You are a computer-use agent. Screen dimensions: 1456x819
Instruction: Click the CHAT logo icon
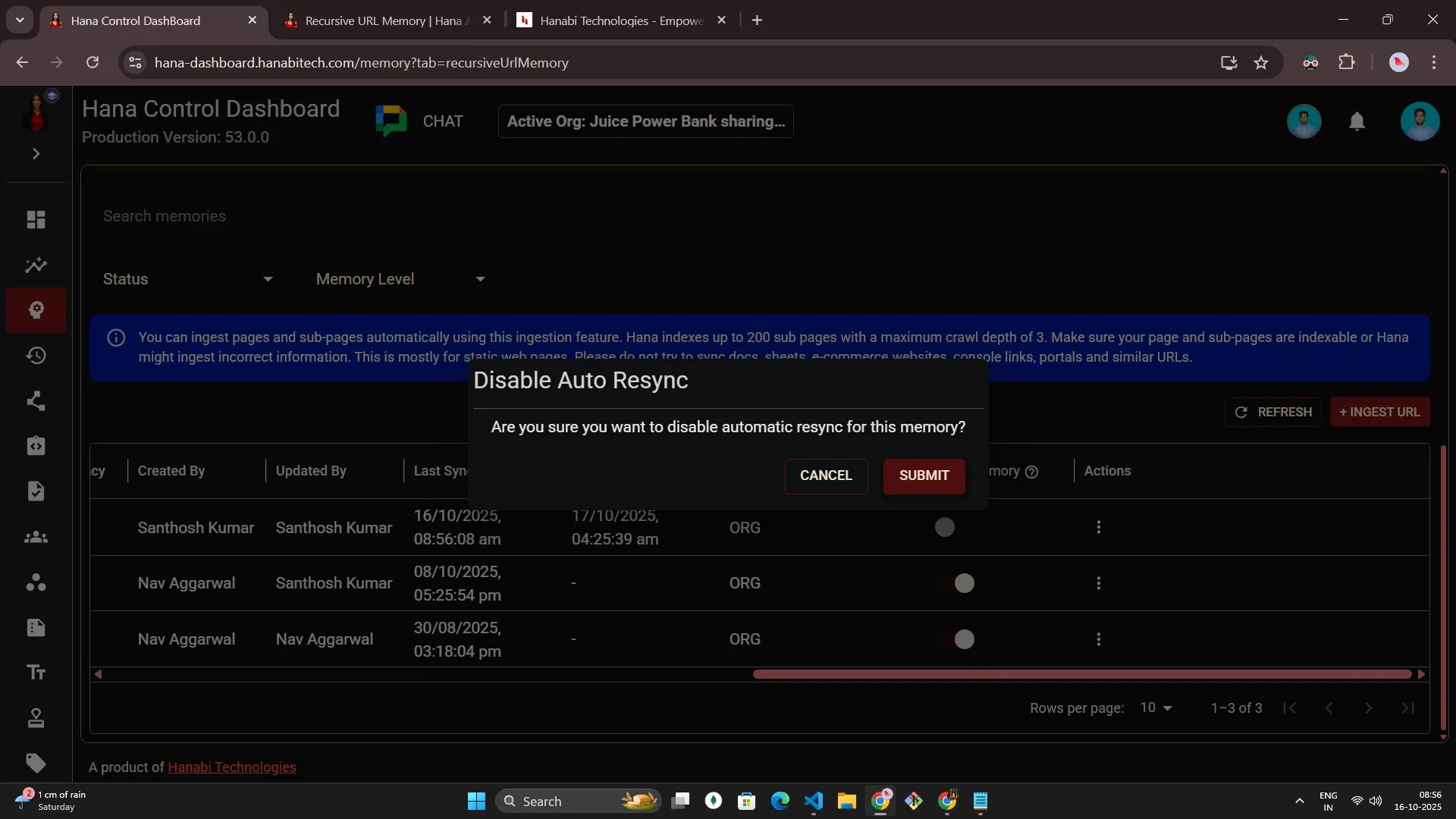coord(391,121)
